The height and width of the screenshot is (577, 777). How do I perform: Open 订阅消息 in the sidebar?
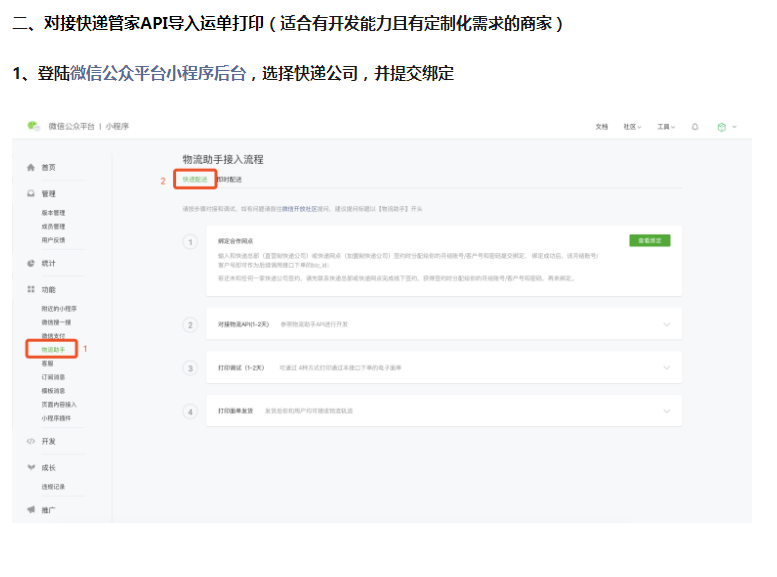coord(53,377)
